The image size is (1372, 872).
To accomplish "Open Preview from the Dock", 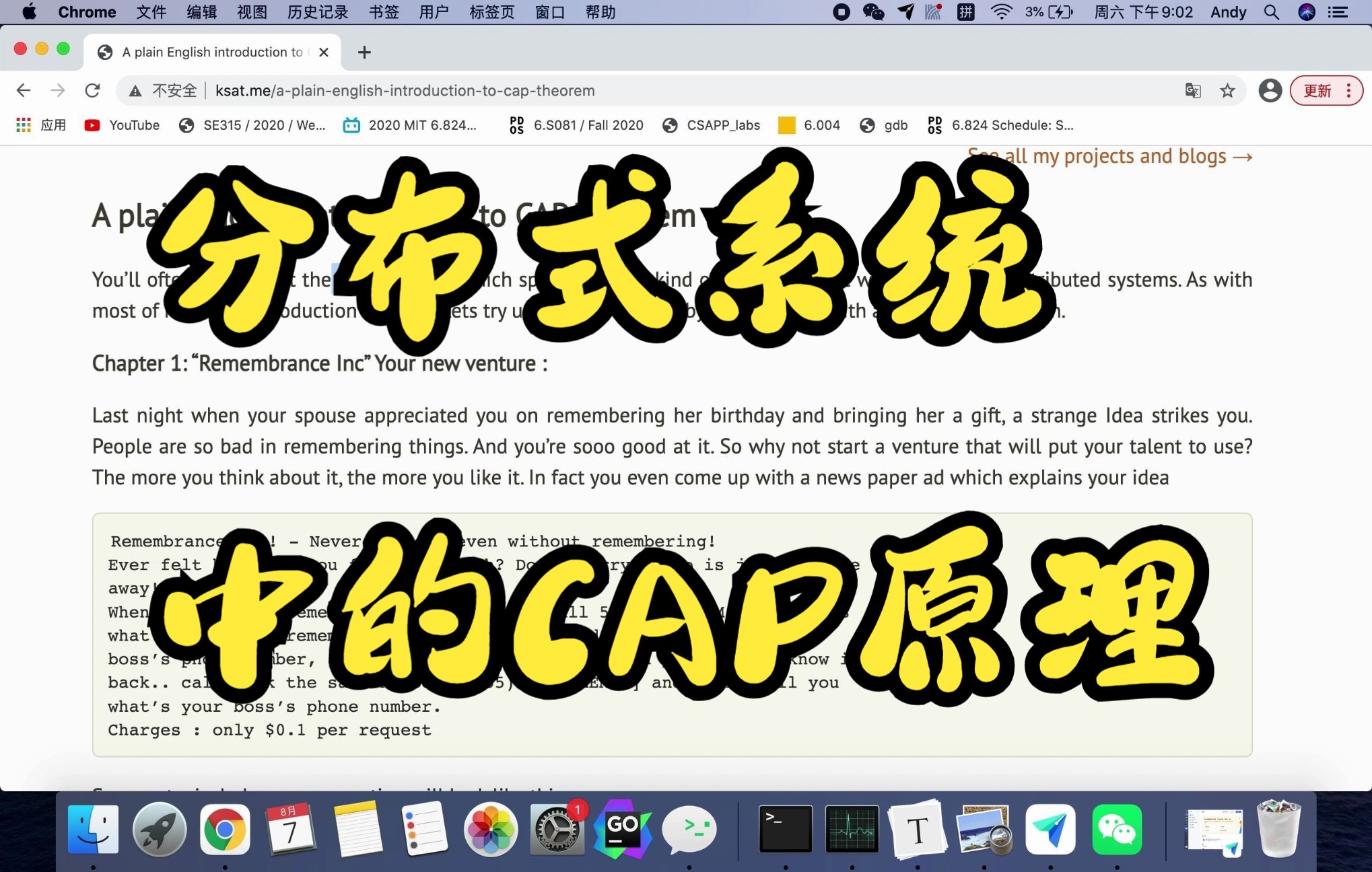I will click(984, 829).
